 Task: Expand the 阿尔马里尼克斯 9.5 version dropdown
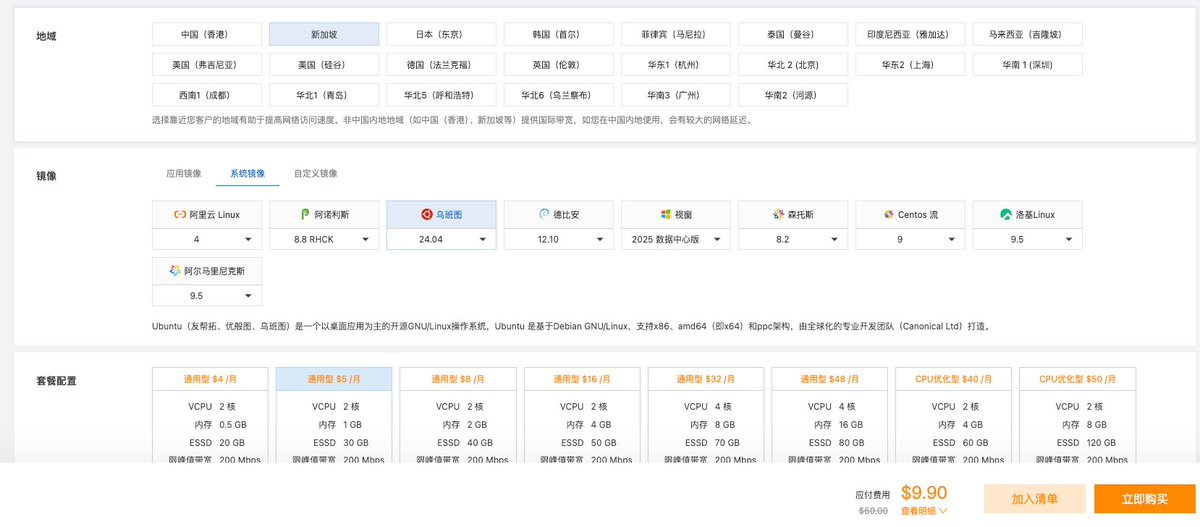(x=207, y=296)
